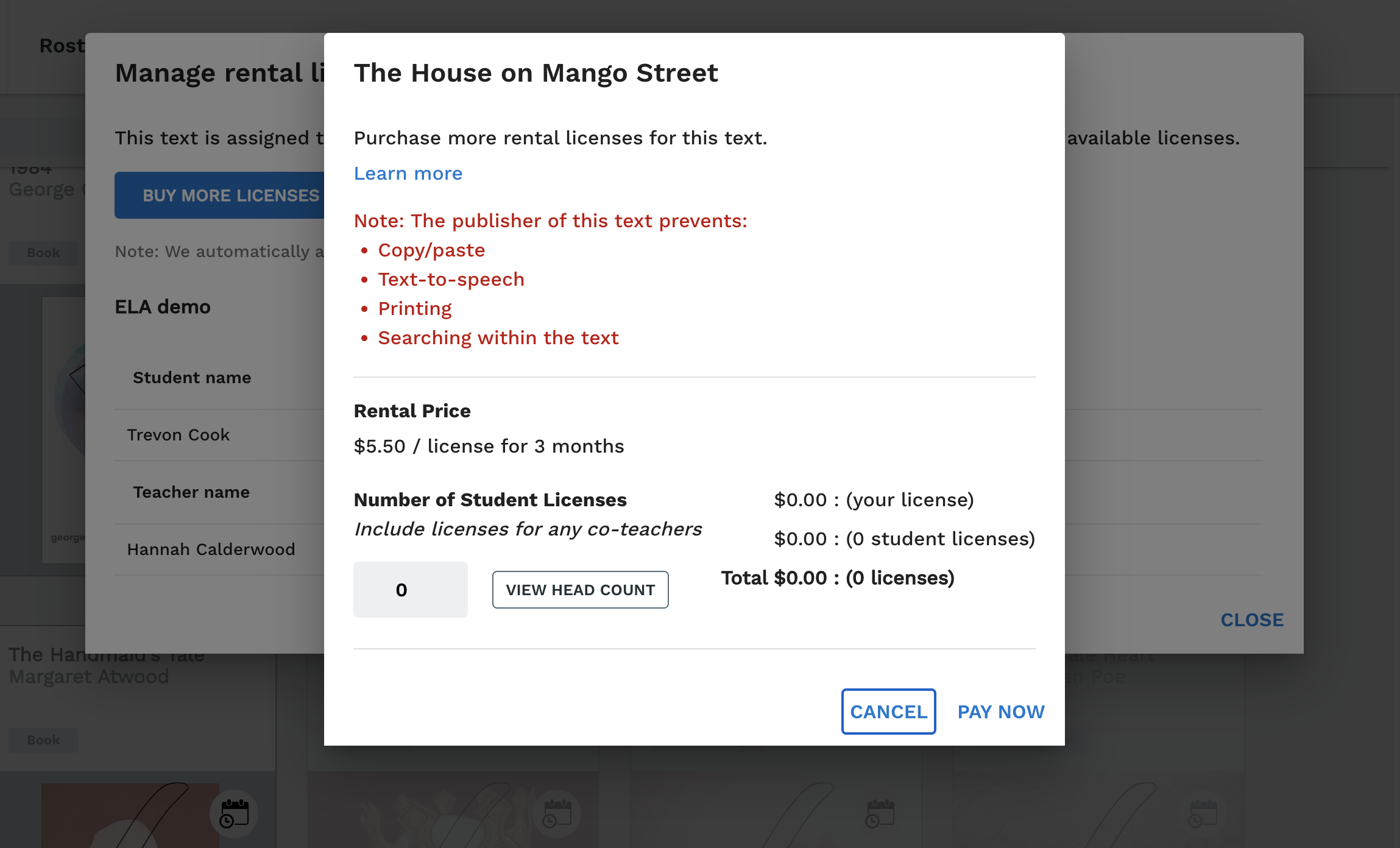Select Trevon Cook student row
The image size is (1400, 848).
(x=219, y=435)
